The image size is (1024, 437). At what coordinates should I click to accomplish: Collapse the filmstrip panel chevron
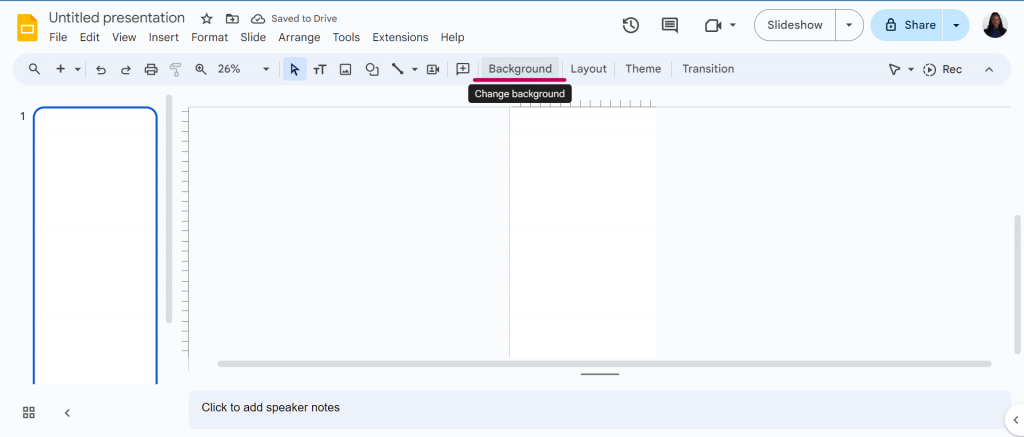(x=67, y=413)
